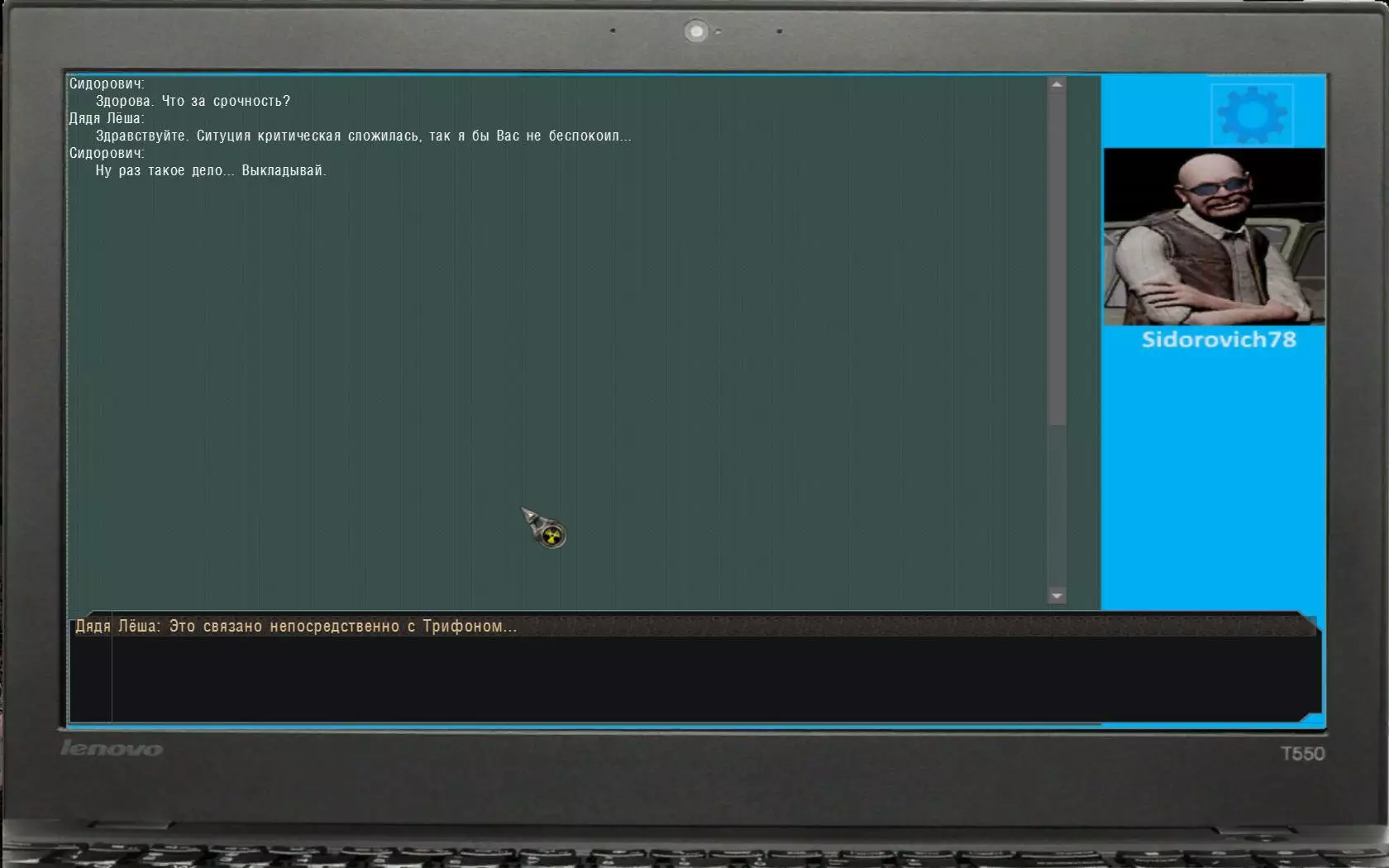
Task: Click the chat scrollbar up arrow
Action: tap(1057, 84)
